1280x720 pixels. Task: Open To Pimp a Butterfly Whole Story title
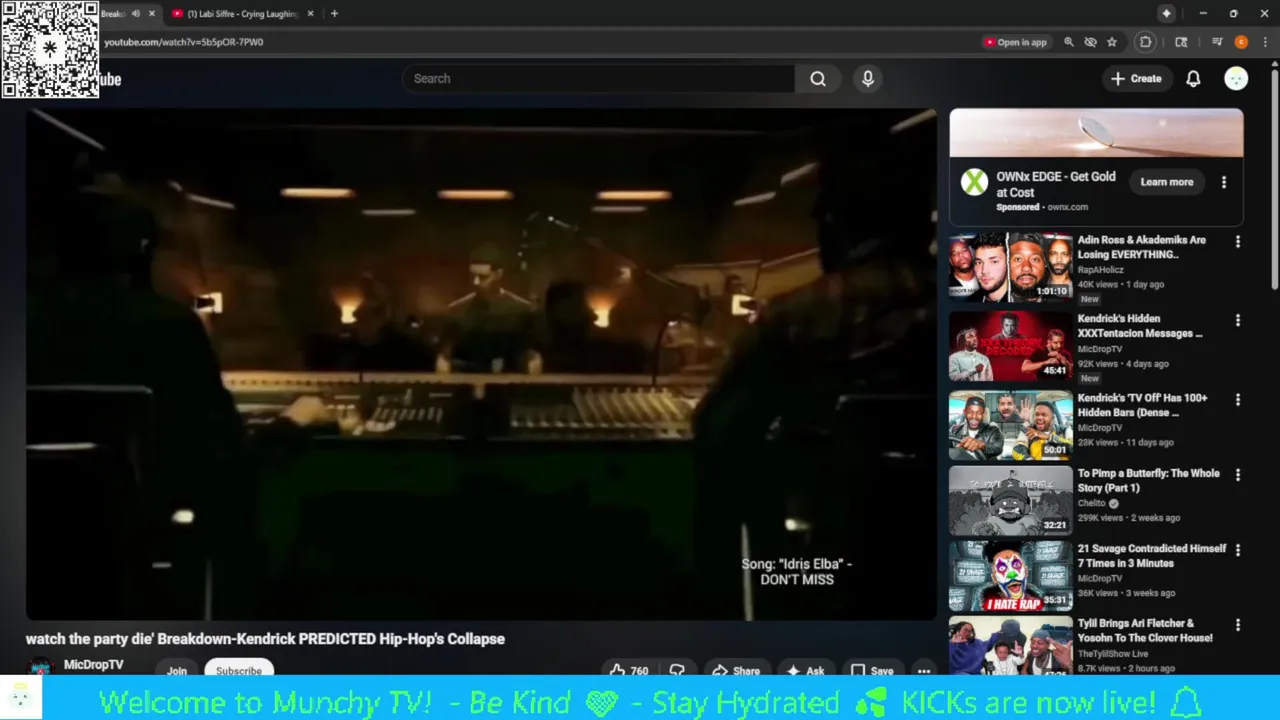[1148, 481]
